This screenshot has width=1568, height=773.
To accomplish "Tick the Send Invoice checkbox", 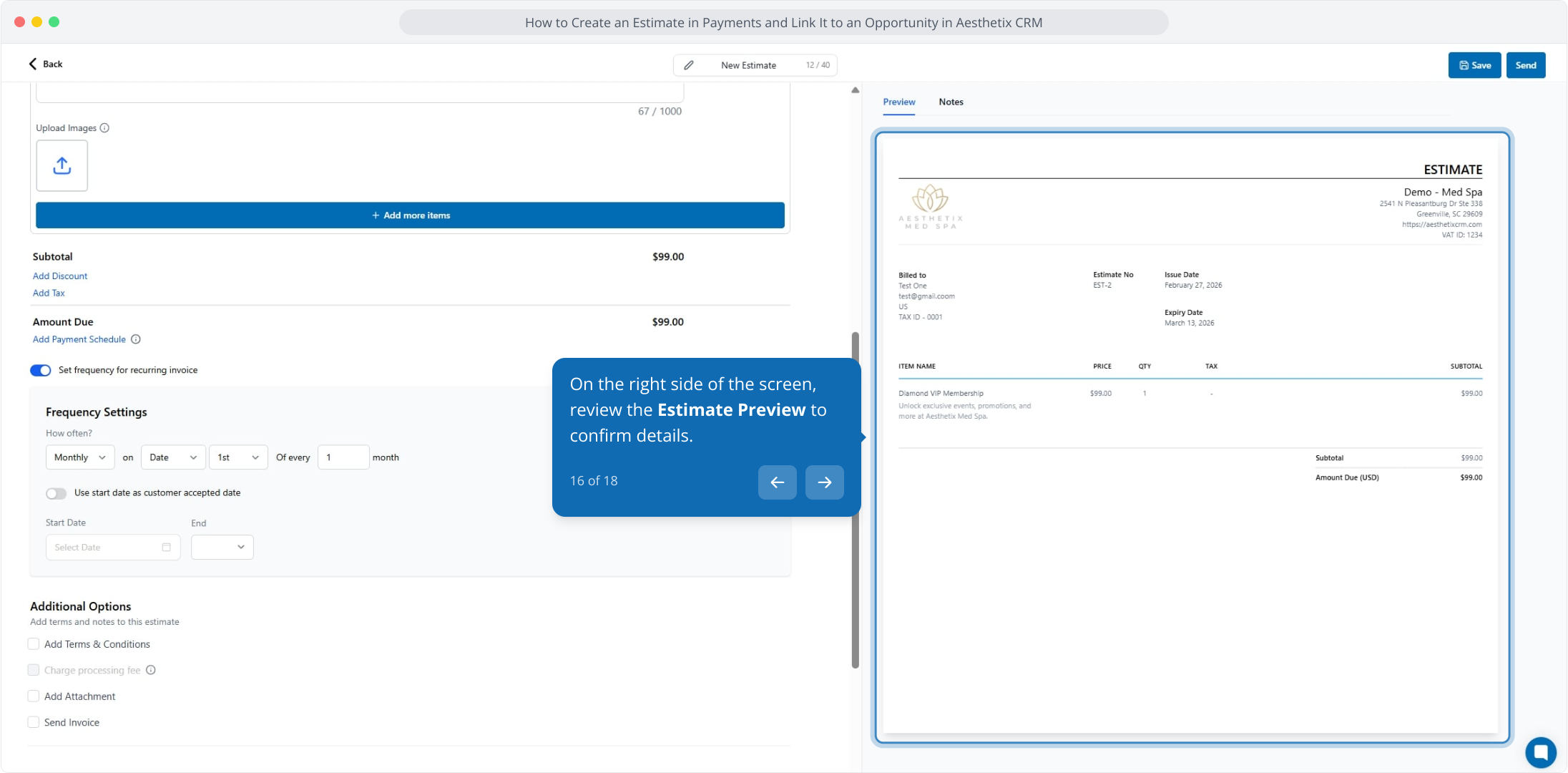I will (34, 722).
